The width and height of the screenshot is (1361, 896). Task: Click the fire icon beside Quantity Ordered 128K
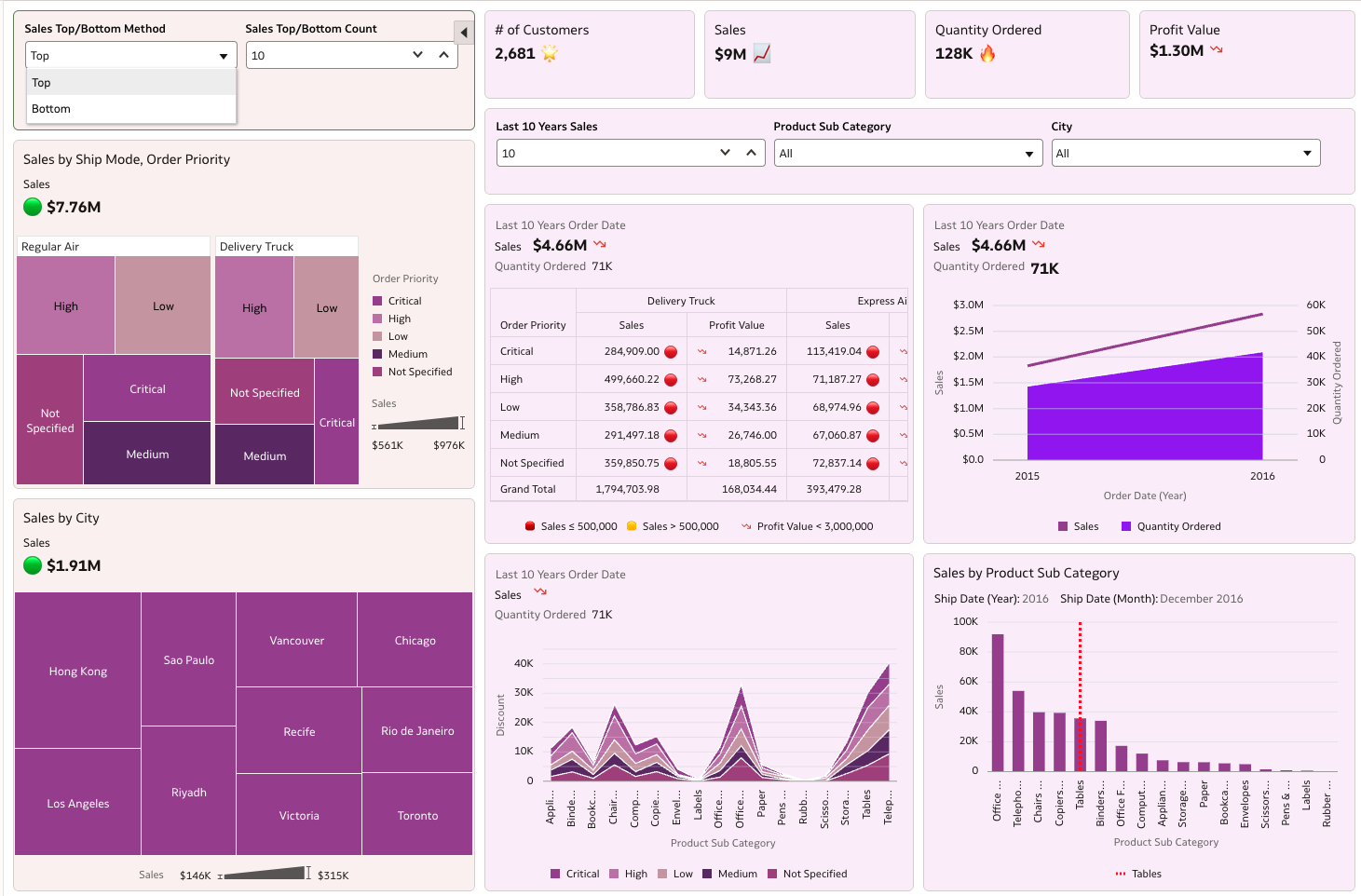987,54
